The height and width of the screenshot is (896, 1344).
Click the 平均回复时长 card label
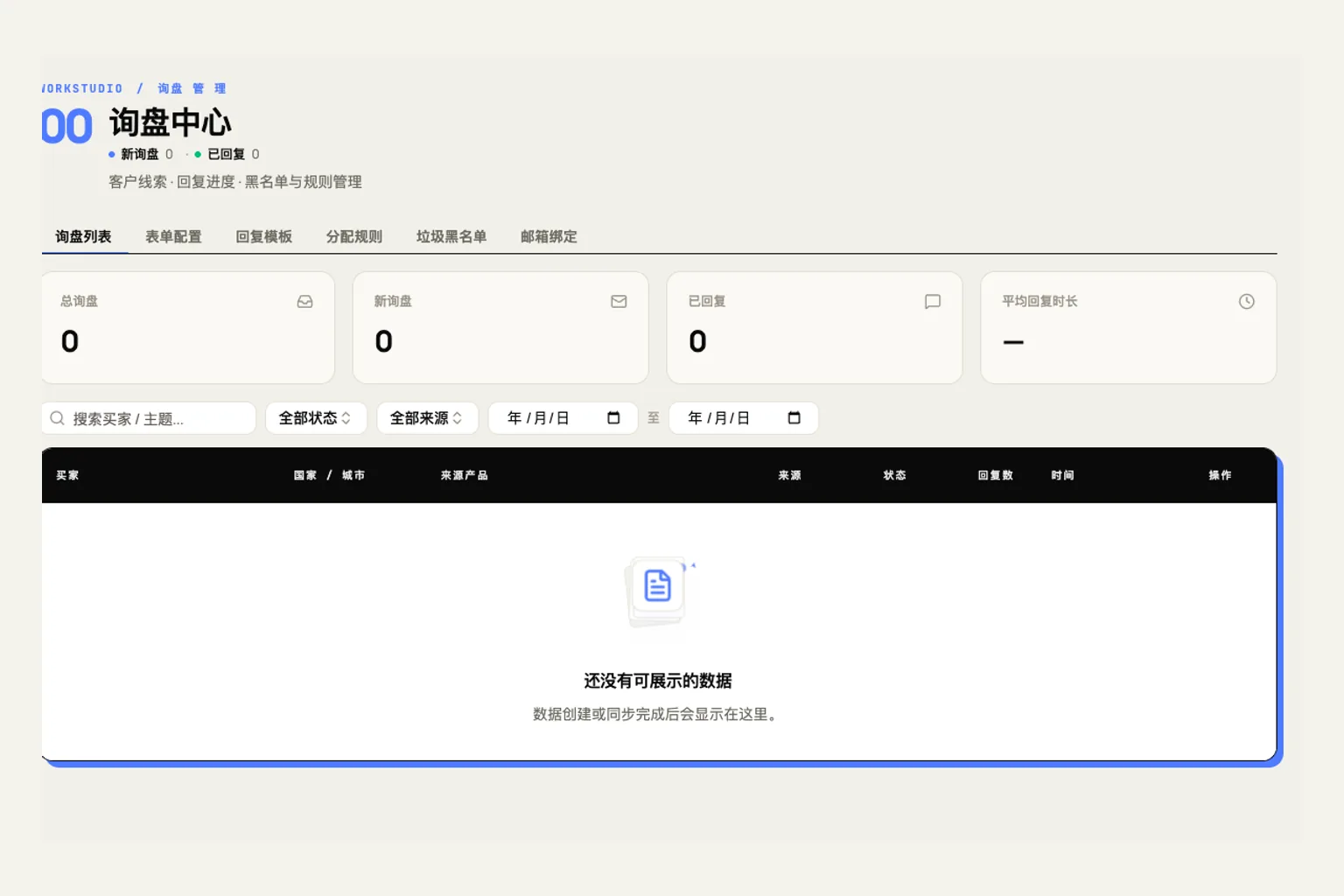tap(1039, 301)
